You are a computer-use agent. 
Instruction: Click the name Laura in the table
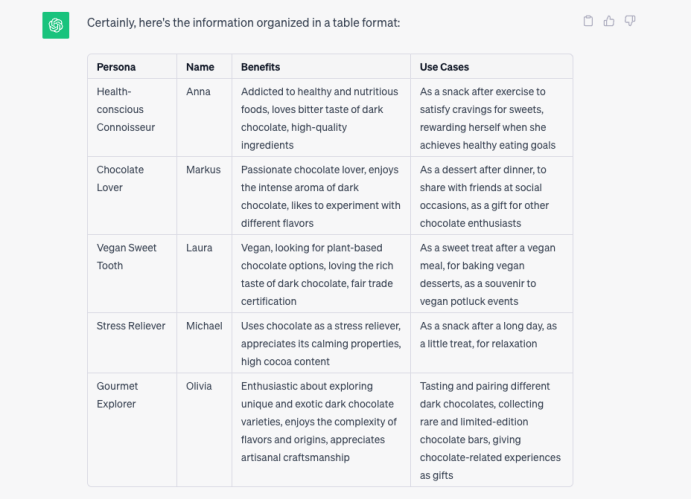tap(200, 248)
